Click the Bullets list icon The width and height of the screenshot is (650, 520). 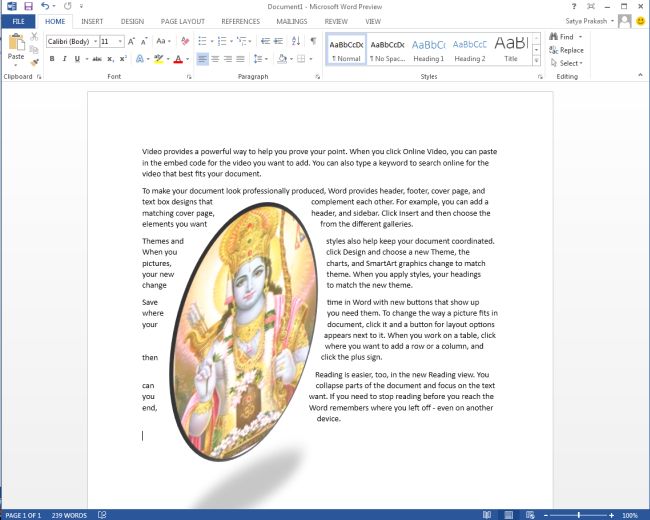point(202,41)
